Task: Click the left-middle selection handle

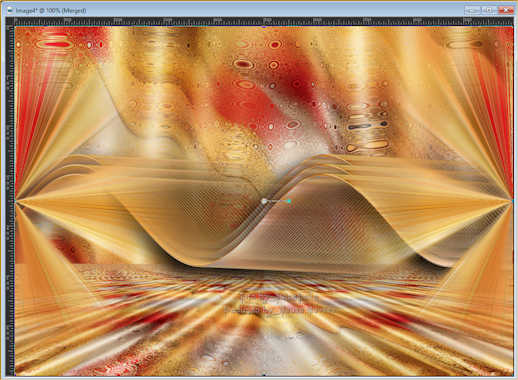Action: tap(15, 201)
